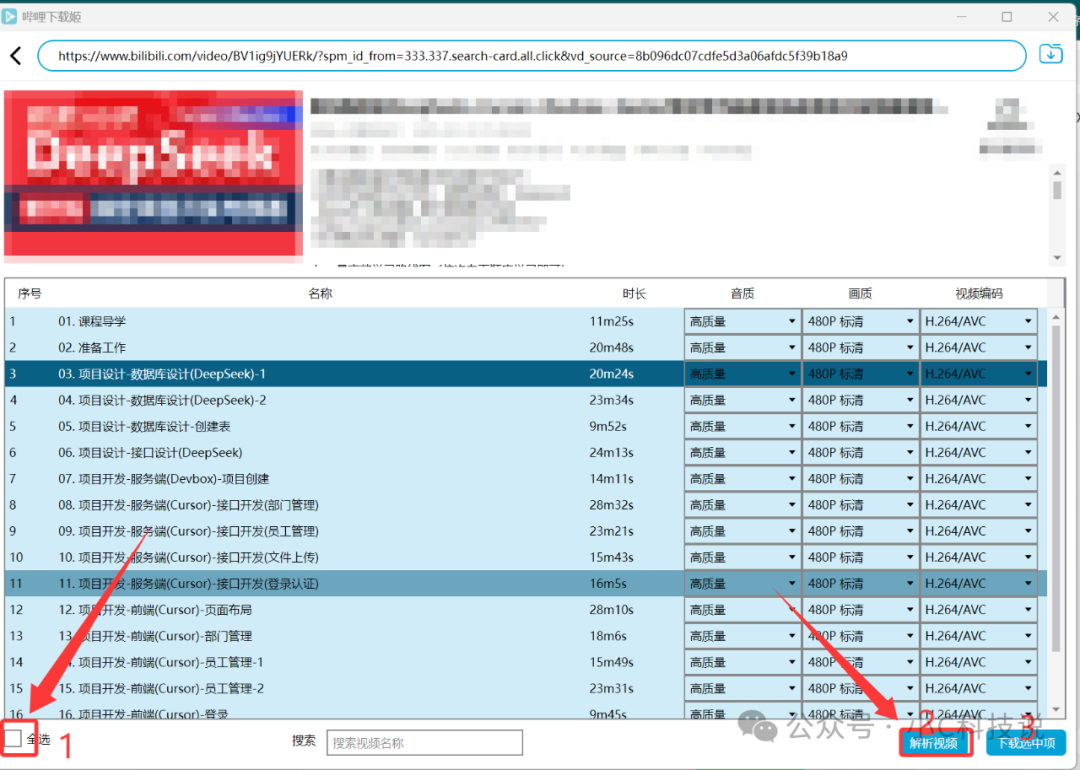The width and height of the screenshot is (1080, 770).
Task: Click the 名称 column header
Action: coord(320,293)
